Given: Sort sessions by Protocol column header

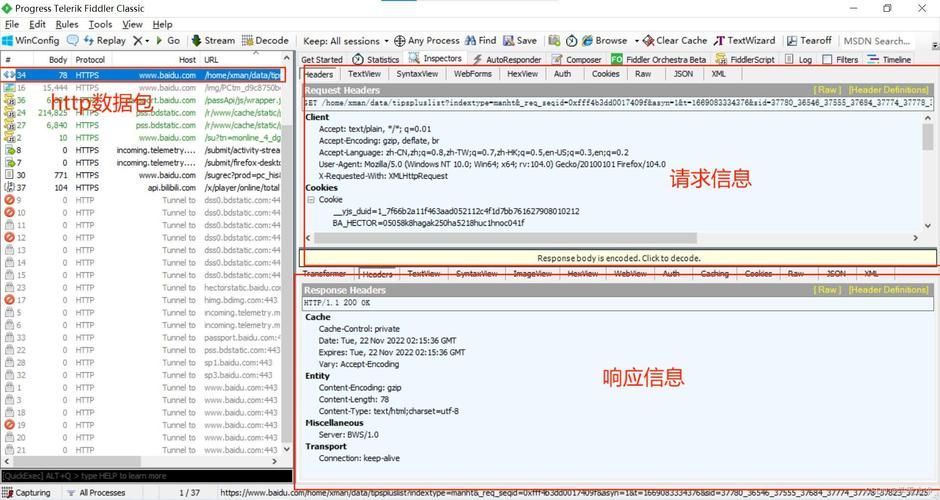Looking at the screenshot, I should (90, 59).
